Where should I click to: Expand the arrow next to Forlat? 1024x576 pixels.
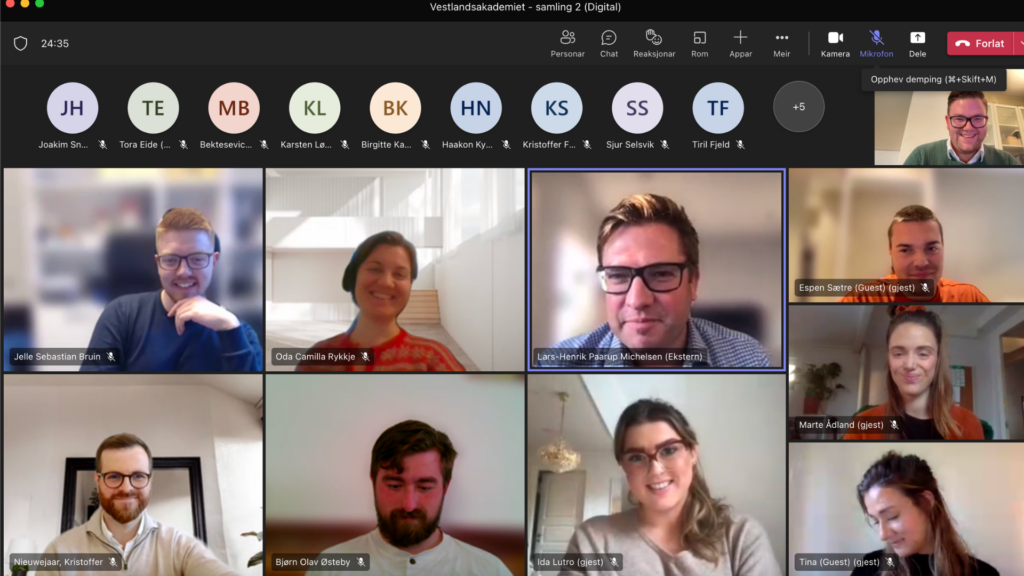[x=1019, y=44]
